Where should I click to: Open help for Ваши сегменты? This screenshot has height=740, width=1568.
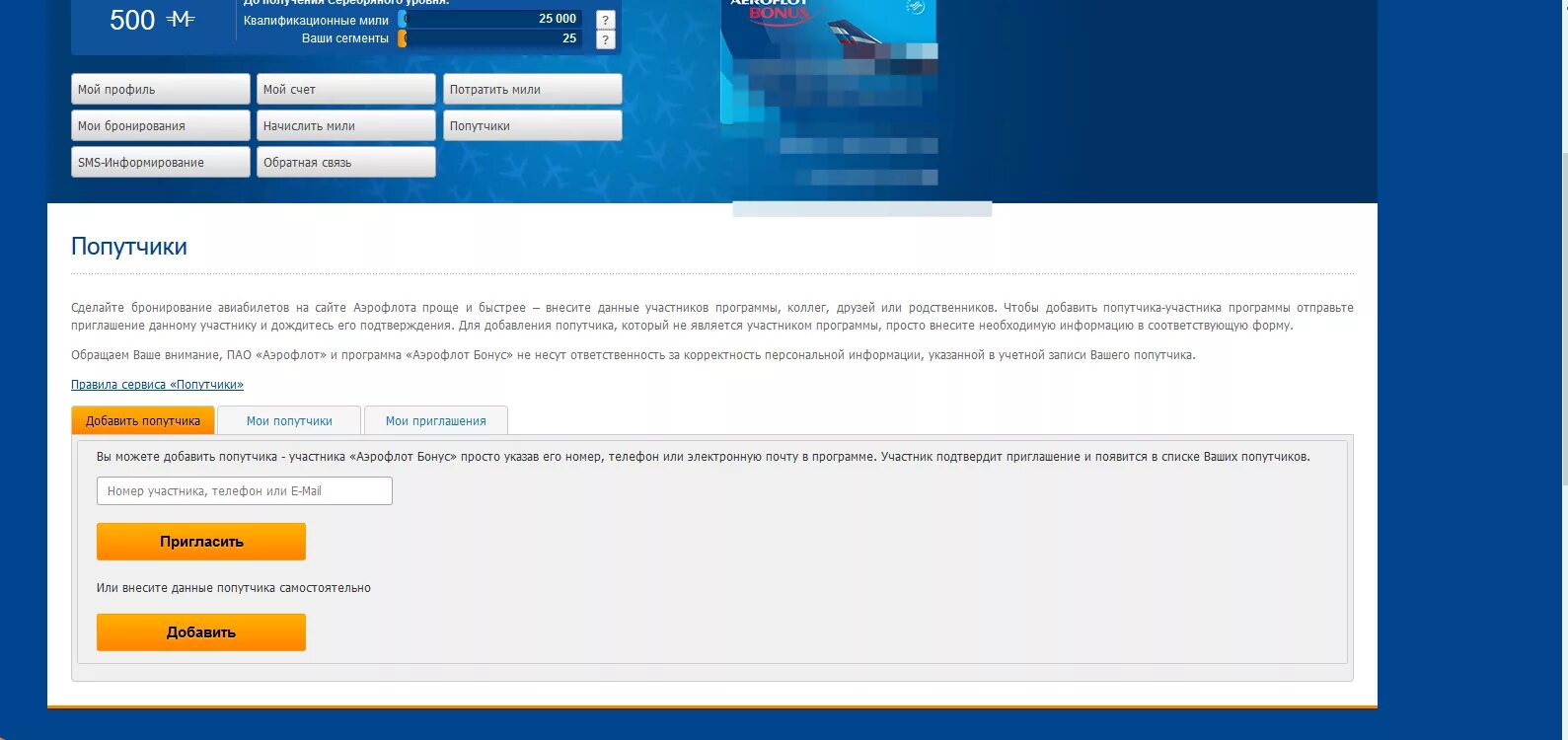click(606, 39)
